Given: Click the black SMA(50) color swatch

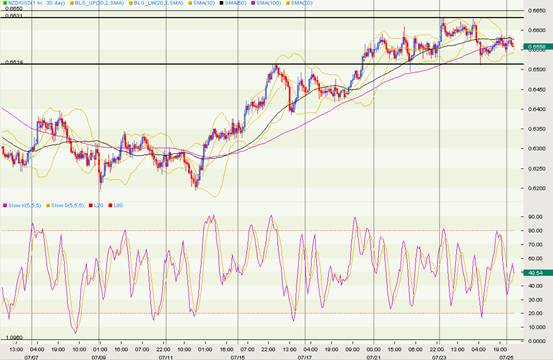Looking at the screenshot, I should (x=221, y=3).
